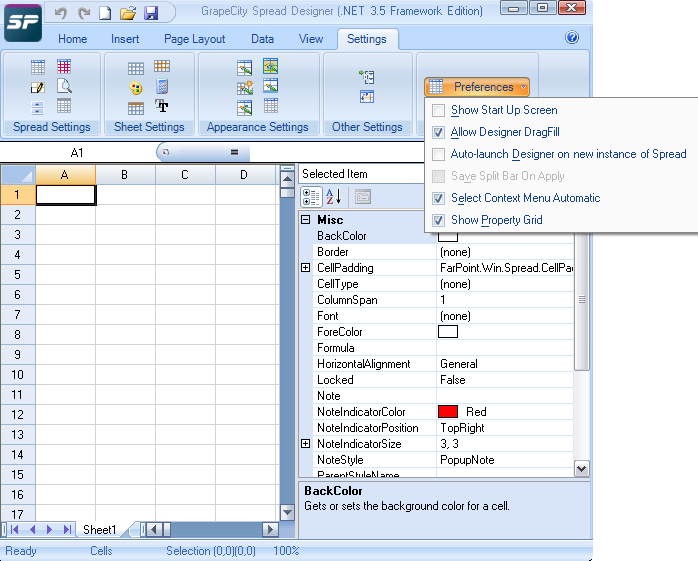Collapse the Misc category in property grid

pos(305,220)
